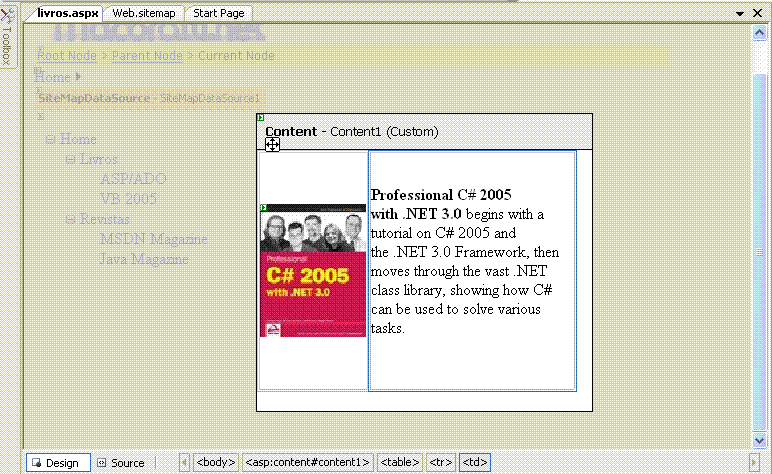772x474 pixels.
Task: Click the Revistas tree node label
Action: pyautogui.click(x=105, y=220)
